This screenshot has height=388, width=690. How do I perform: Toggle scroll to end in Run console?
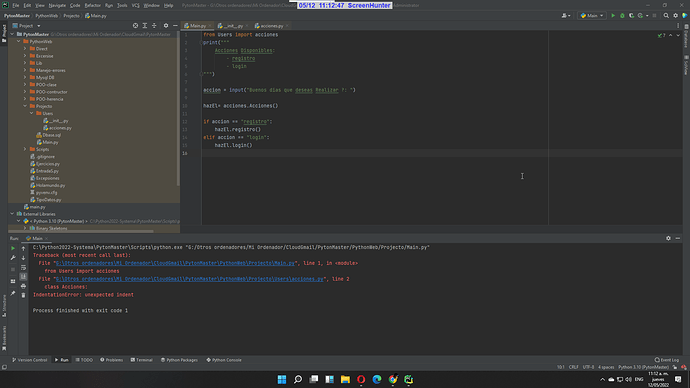[23, 277]
